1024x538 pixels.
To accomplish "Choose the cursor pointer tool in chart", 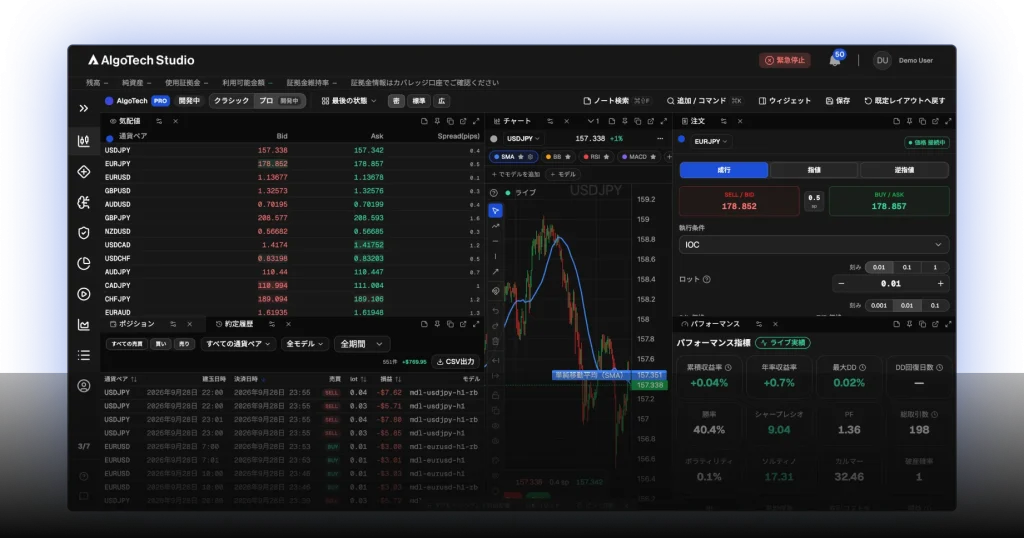I will point(496,210).
